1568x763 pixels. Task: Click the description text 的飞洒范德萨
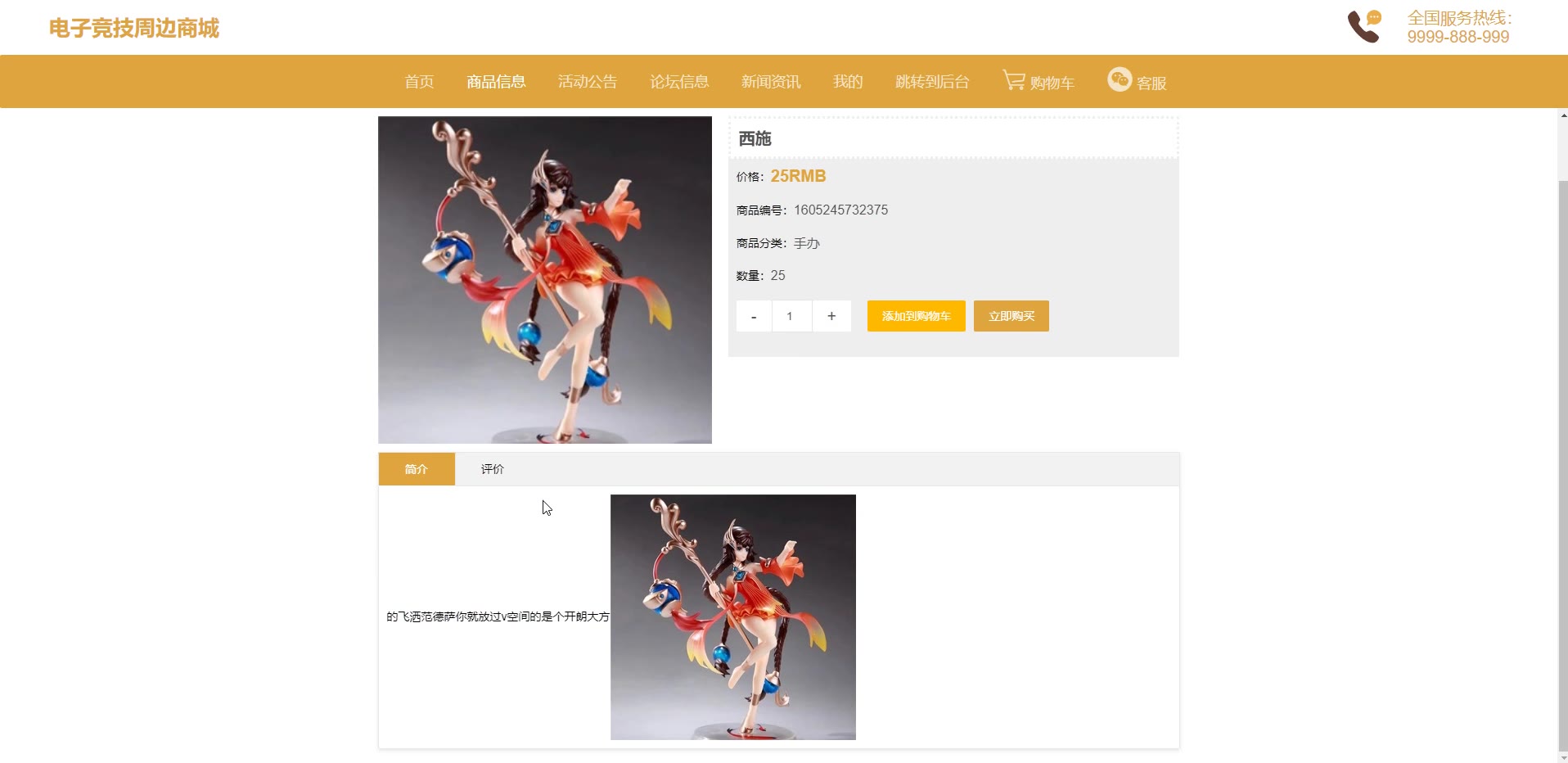point(498,616)
